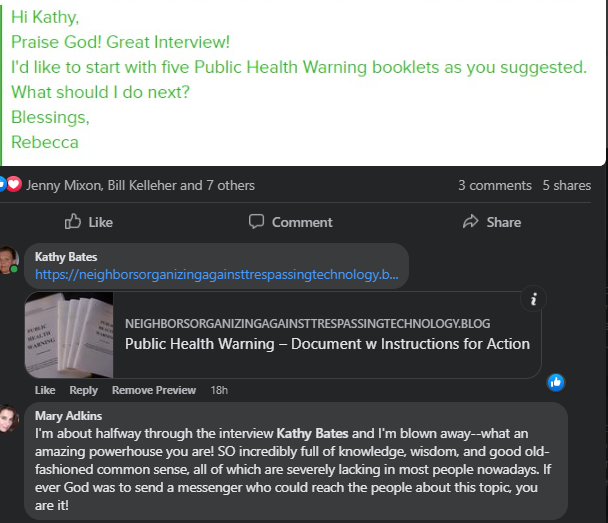Image resolution: width=608 pixels, height=523 pixels.
Task: Open the love and like reaction icons
Action: tap(9, 185)
